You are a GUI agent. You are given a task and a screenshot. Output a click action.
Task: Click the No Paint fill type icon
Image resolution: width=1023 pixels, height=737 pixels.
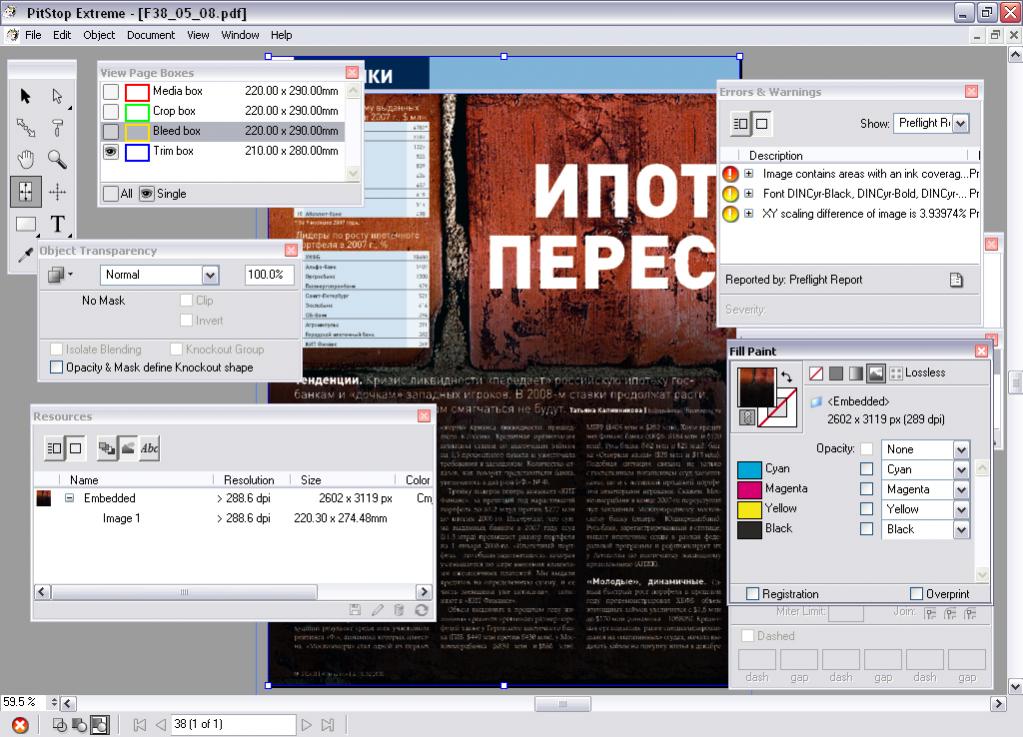816,373
